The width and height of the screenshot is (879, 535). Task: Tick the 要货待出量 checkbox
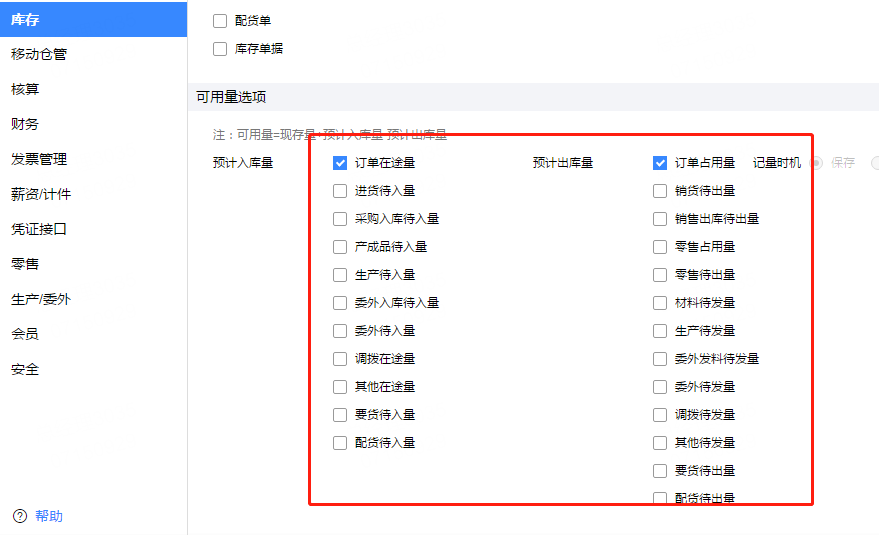click(x=660, y=471)
